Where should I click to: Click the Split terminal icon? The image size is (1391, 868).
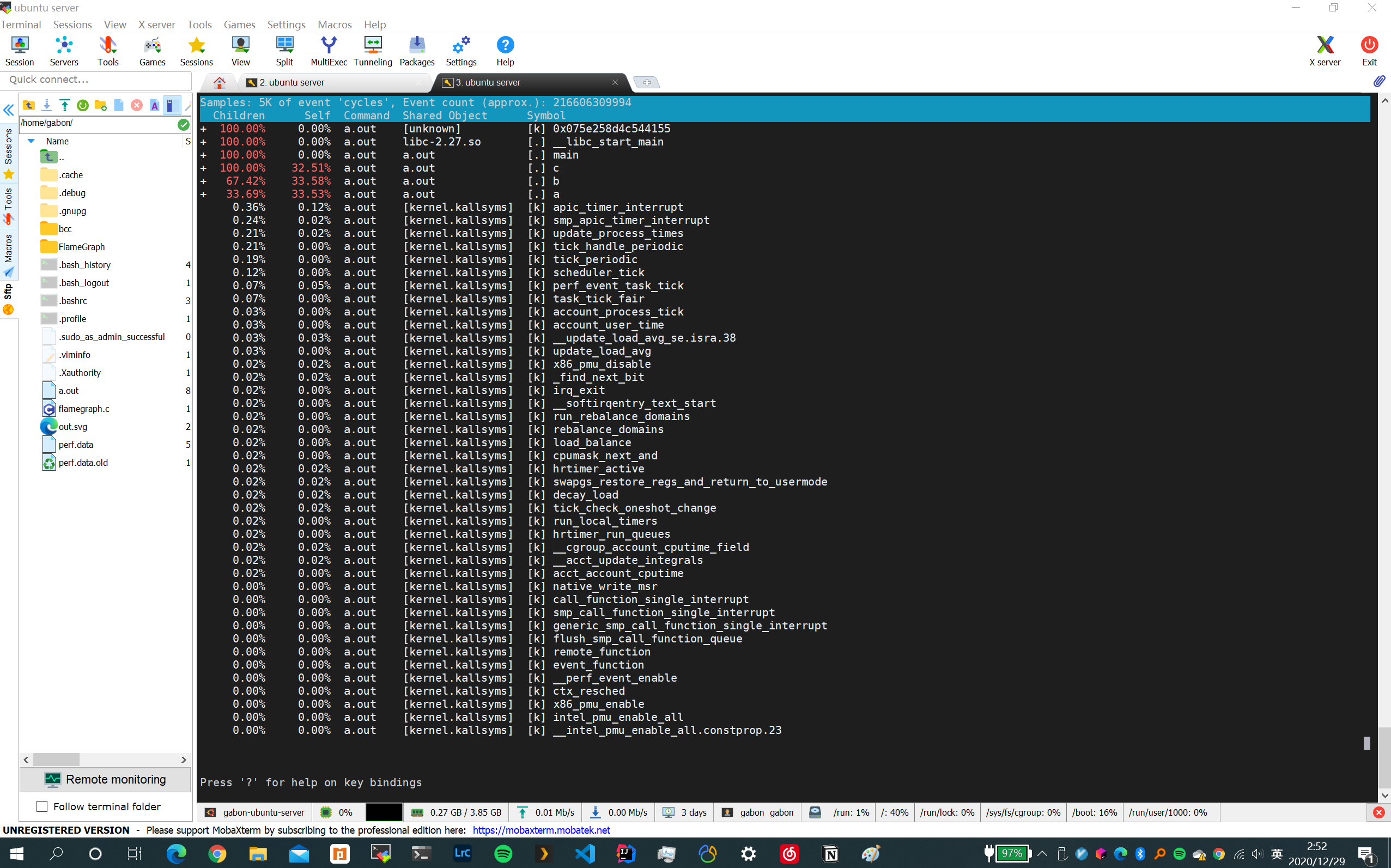click(284, 51)
